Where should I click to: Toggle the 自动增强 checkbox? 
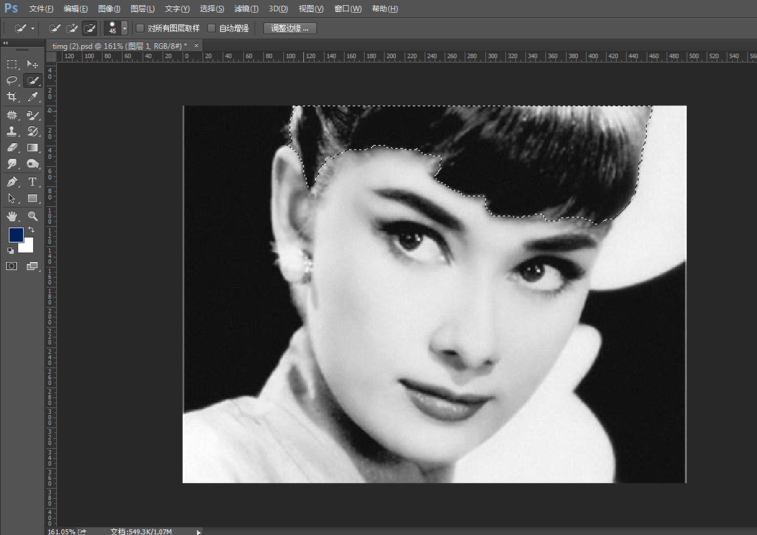[x=211, y=28]
